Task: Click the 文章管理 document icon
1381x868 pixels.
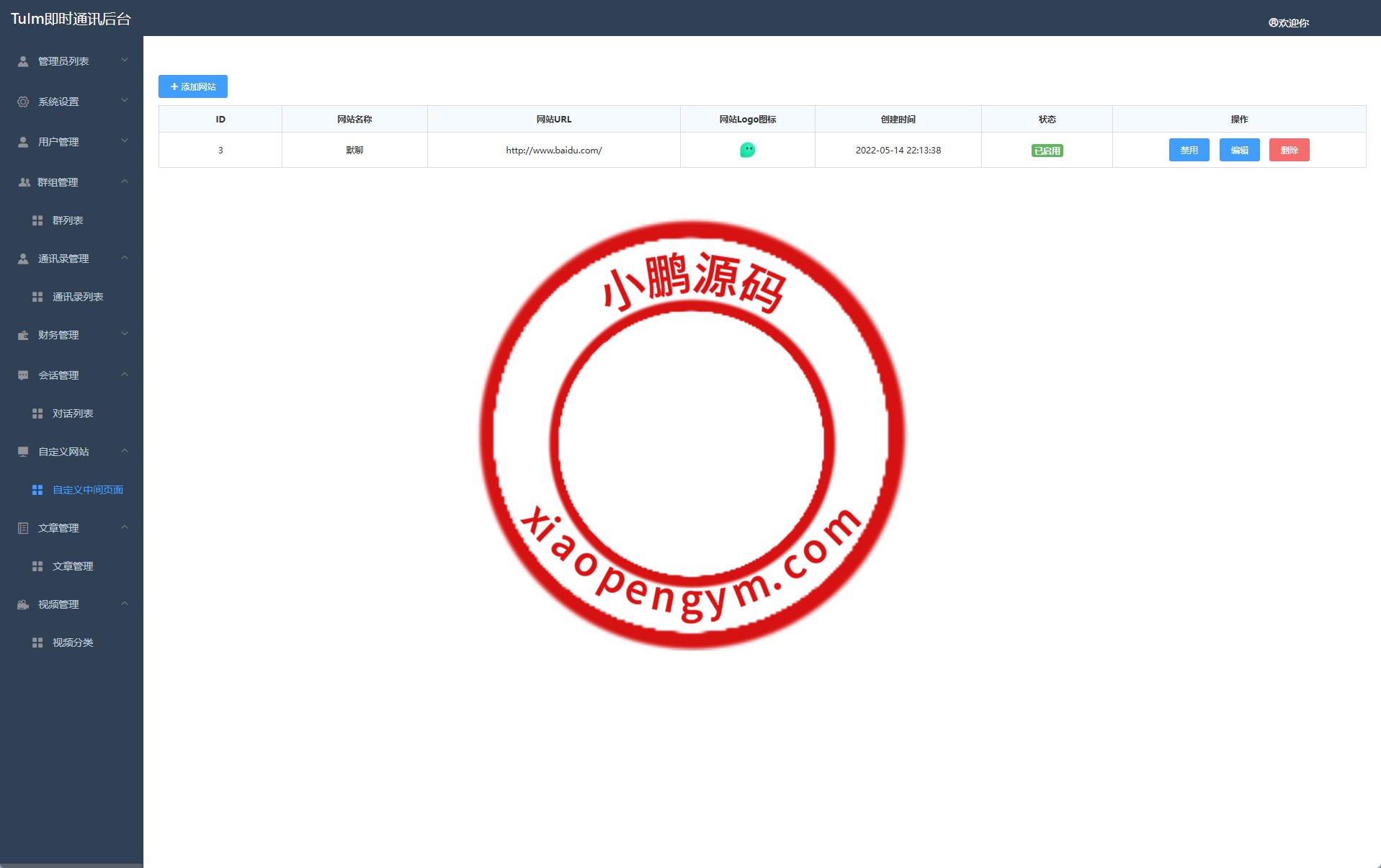Action: [22, 527]
